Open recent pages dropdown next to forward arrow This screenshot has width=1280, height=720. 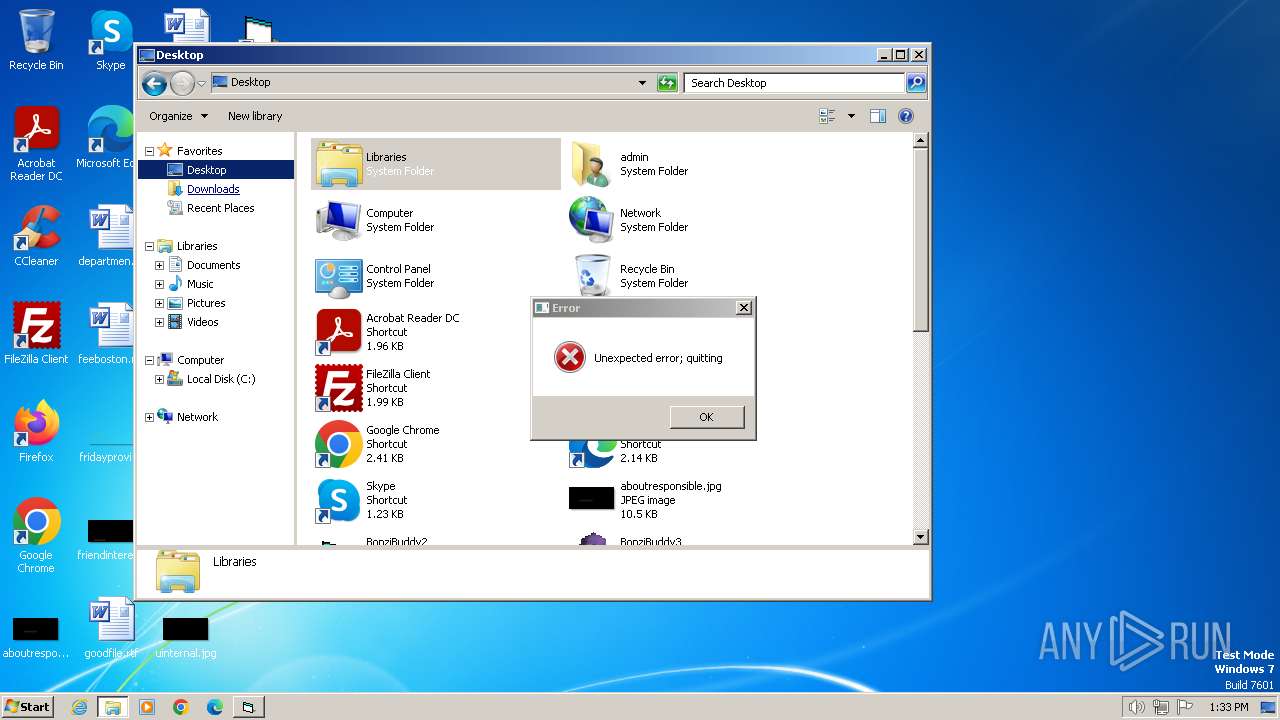pos(202,83)
